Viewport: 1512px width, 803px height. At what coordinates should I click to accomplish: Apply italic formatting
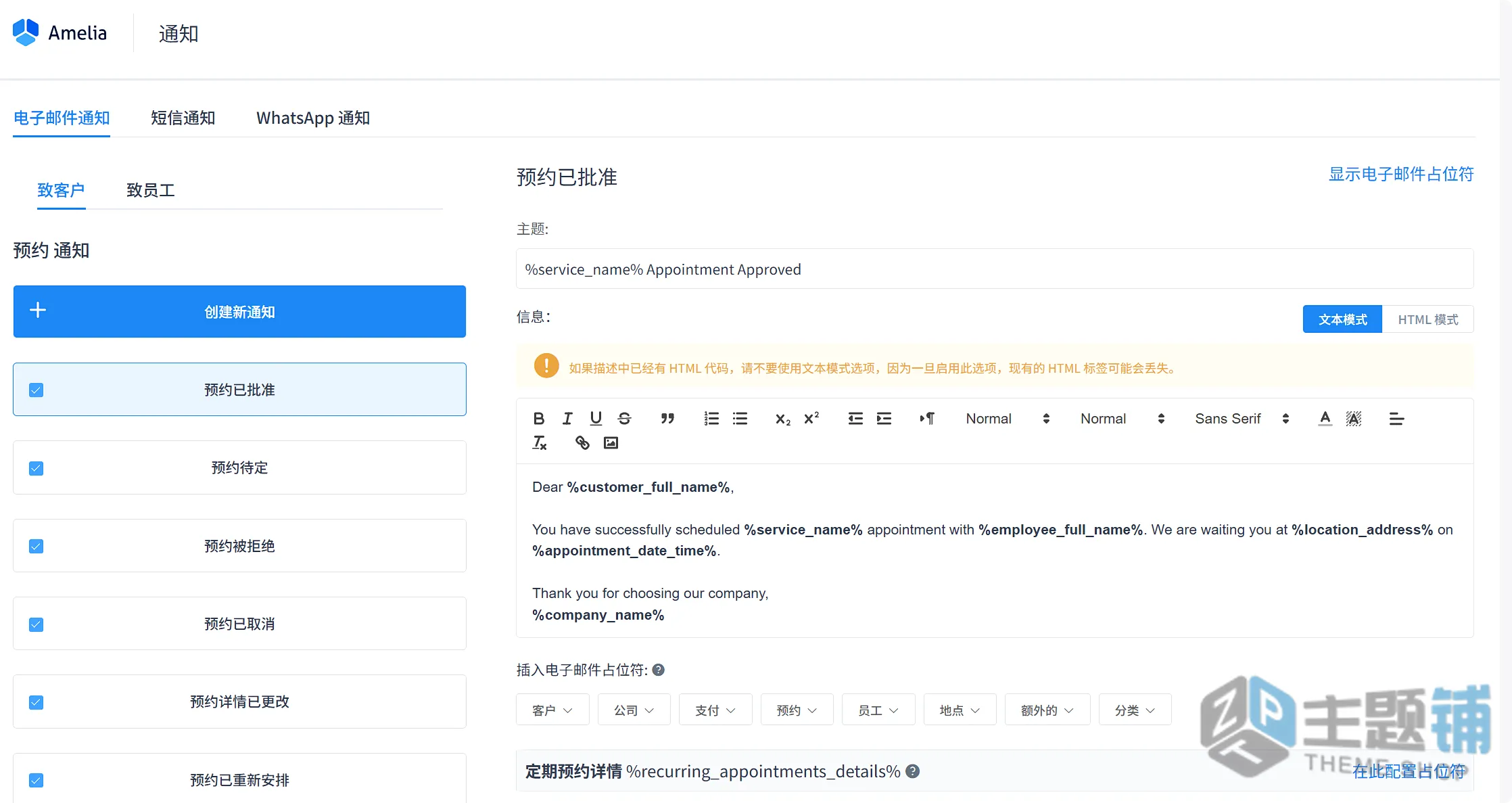coord(567,419)
